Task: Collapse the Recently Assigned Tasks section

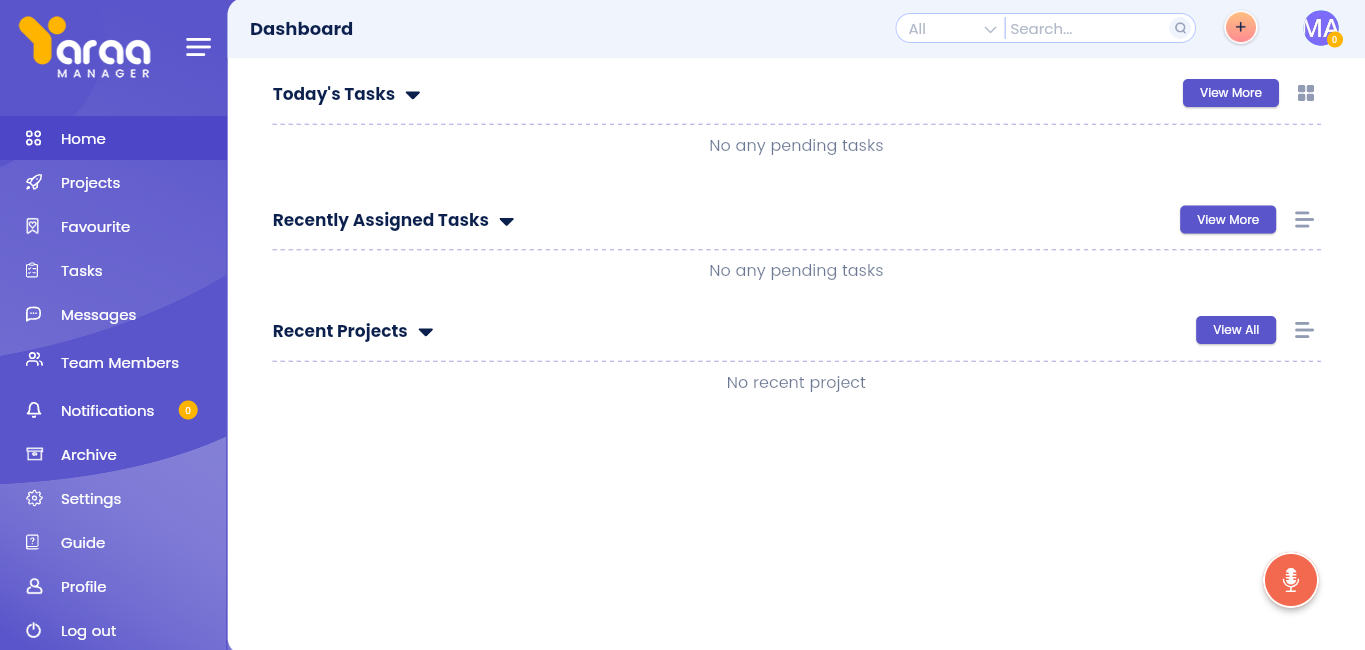Action: click(506, 221)
